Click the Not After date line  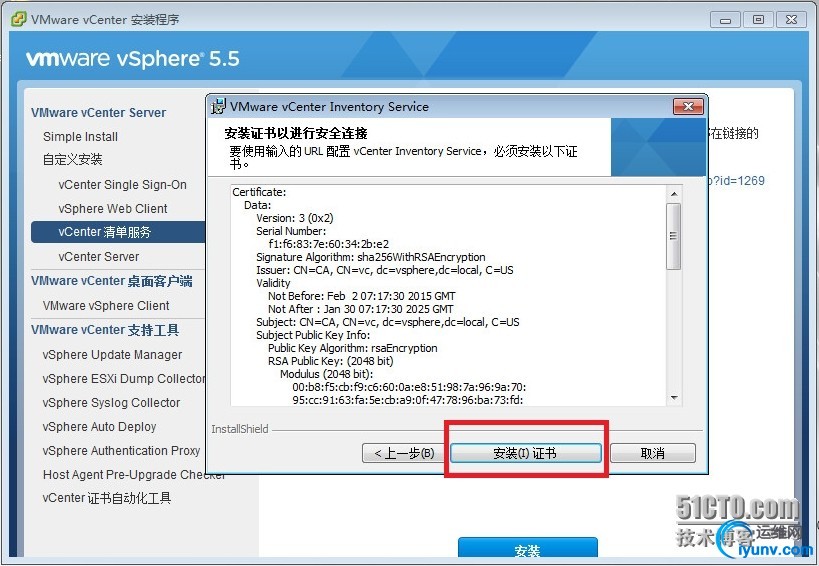pyautogui.click(x=361, y=310)
